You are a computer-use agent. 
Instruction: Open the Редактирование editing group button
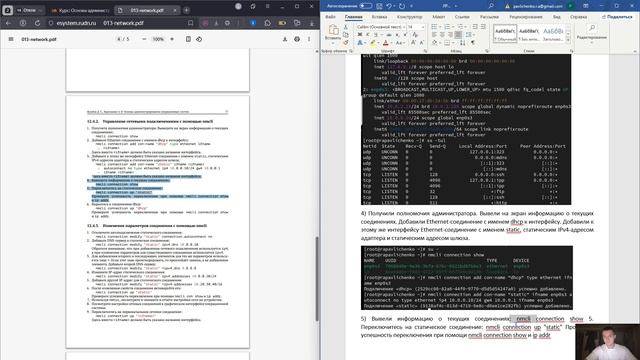click(x=591, y=32)
